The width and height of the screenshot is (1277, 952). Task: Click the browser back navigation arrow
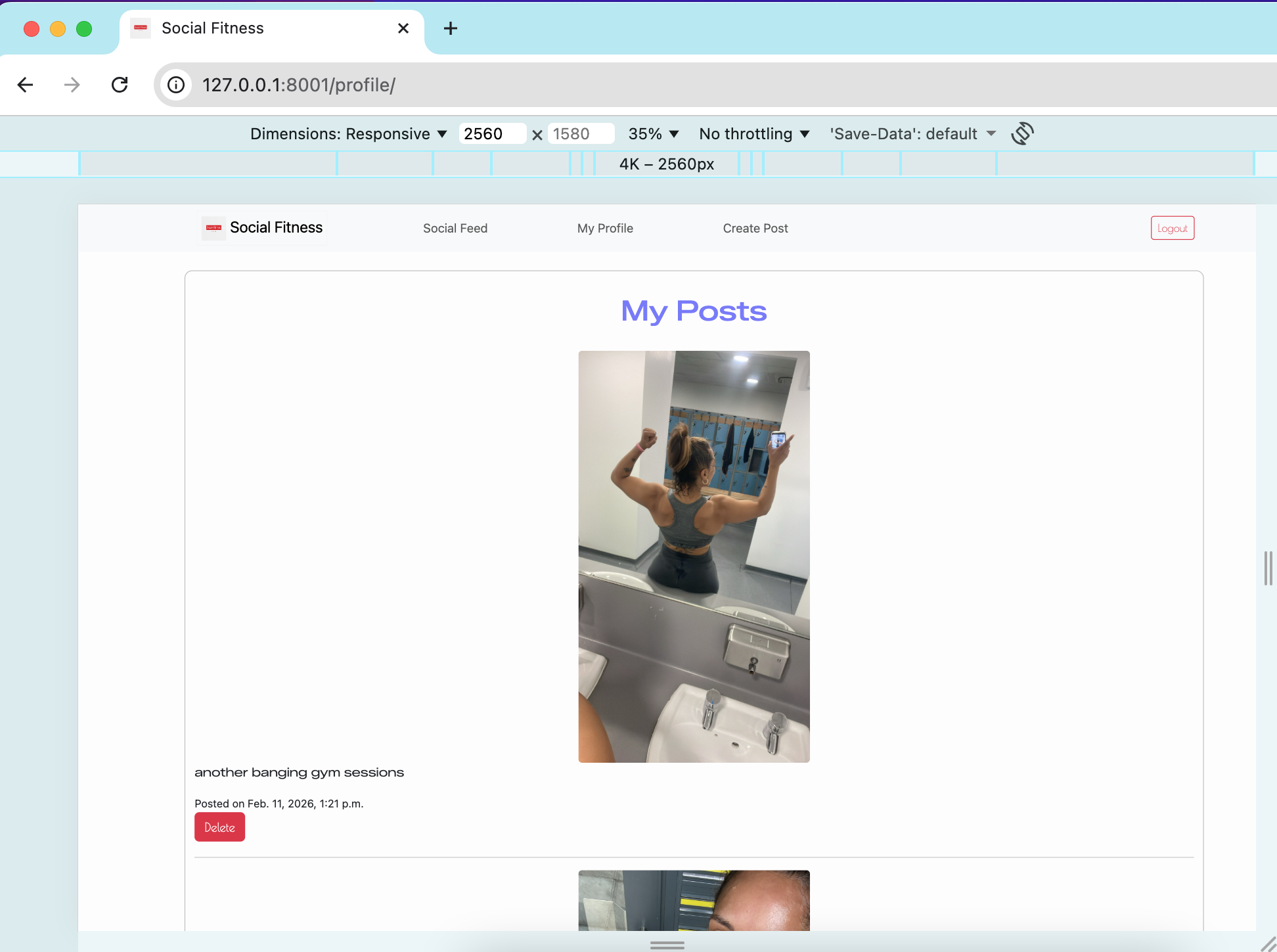(25, 85)
